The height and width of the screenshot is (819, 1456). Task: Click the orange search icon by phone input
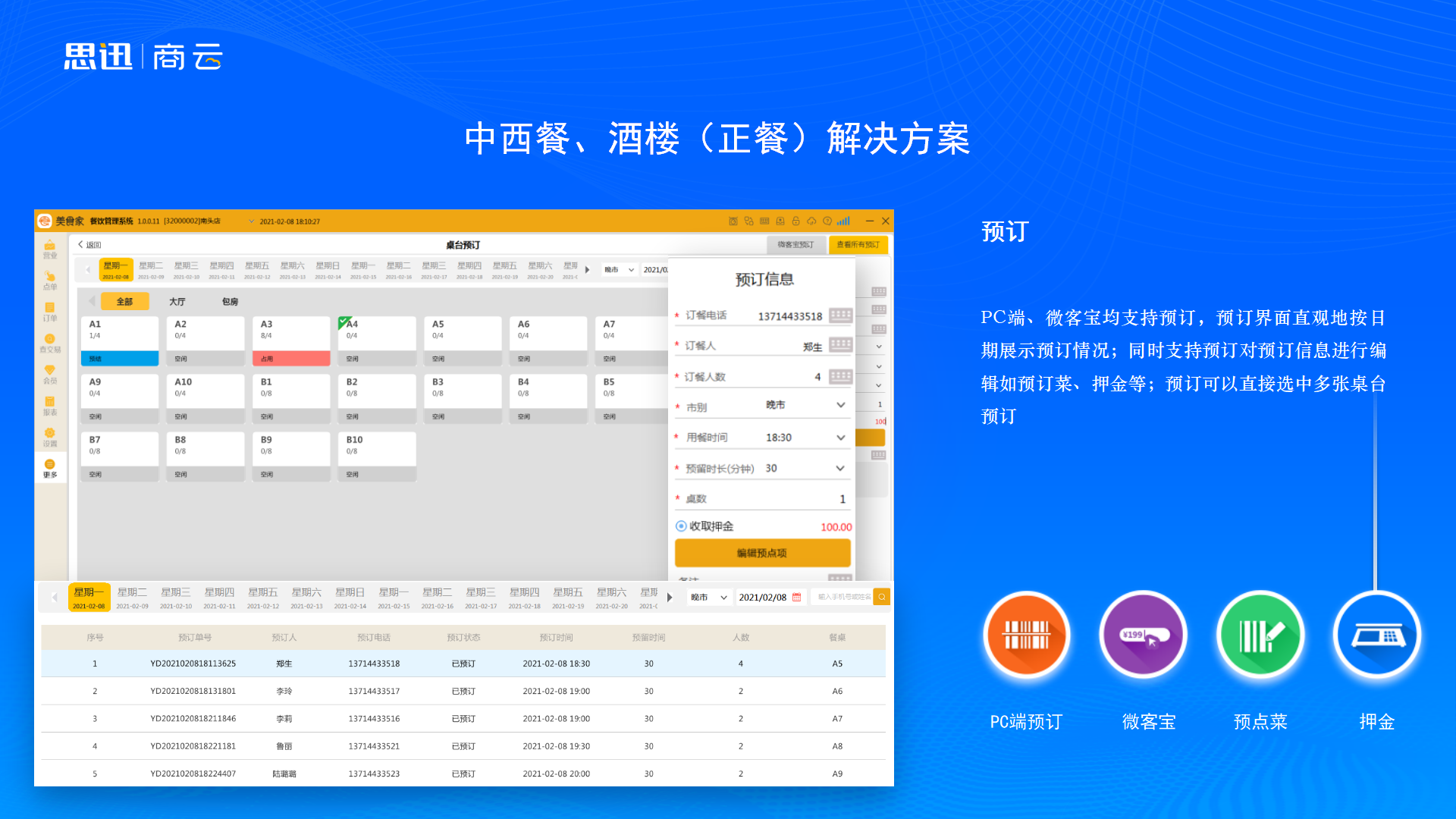[x=881, y=598]
